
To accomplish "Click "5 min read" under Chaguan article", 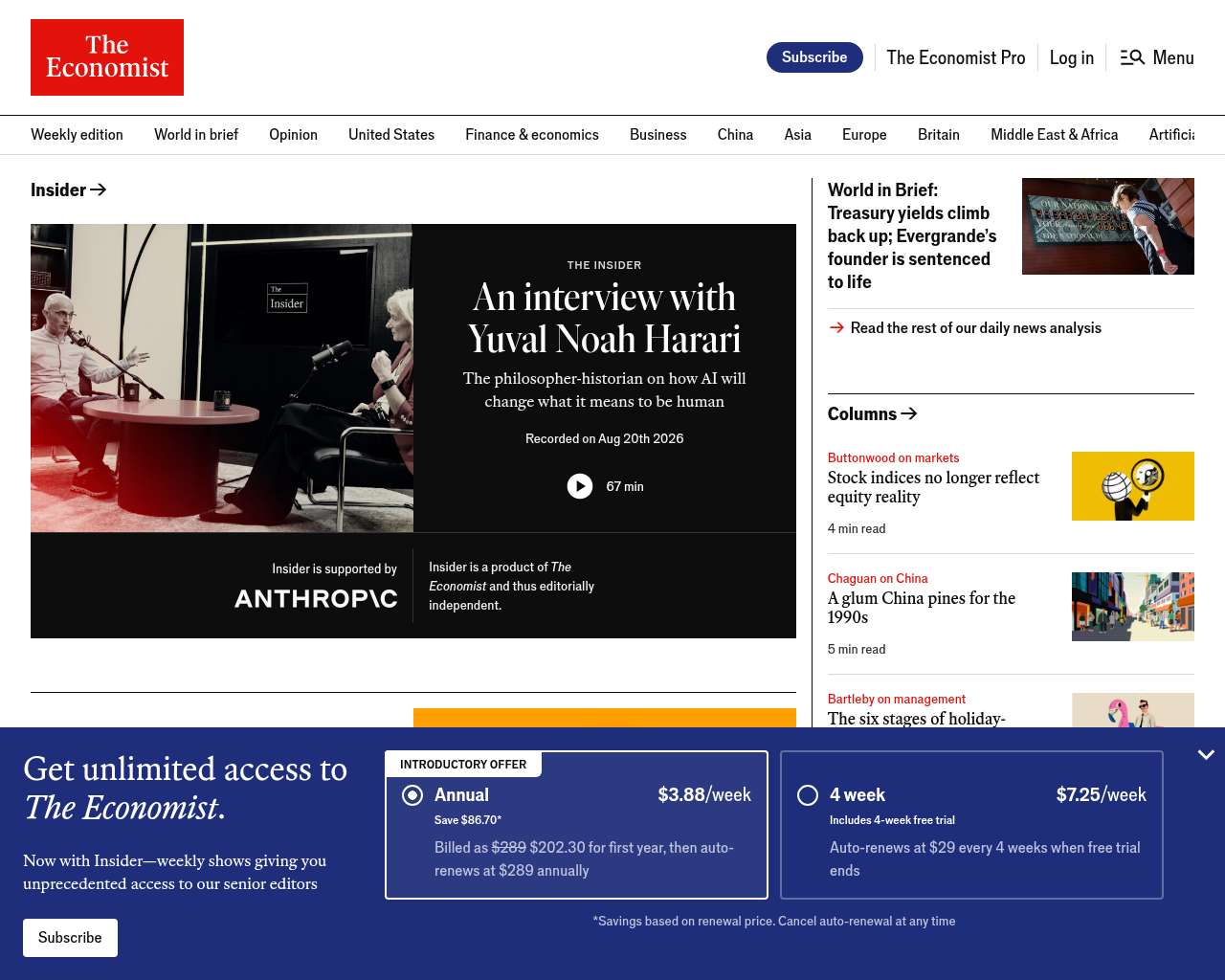I will 857,649.
